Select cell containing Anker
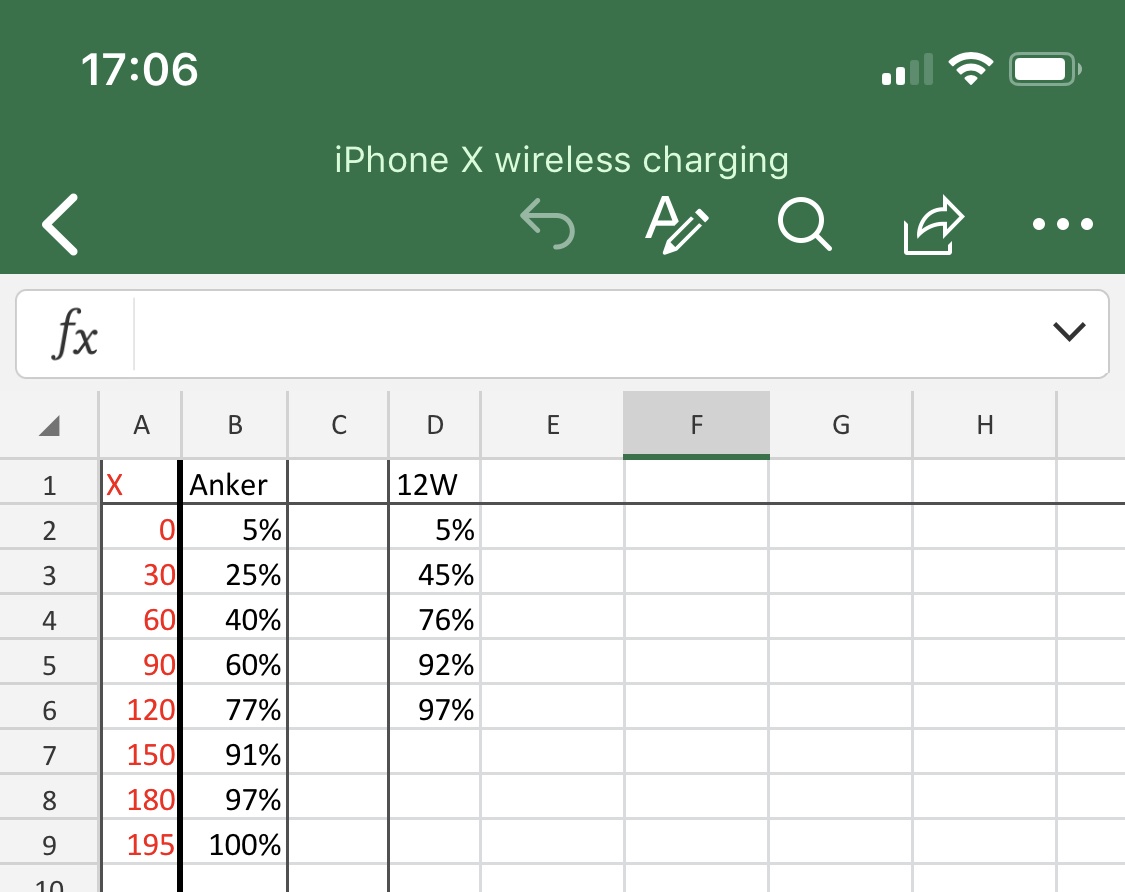Viewport: 1125px width, 892px height. [x=234, y=485]
